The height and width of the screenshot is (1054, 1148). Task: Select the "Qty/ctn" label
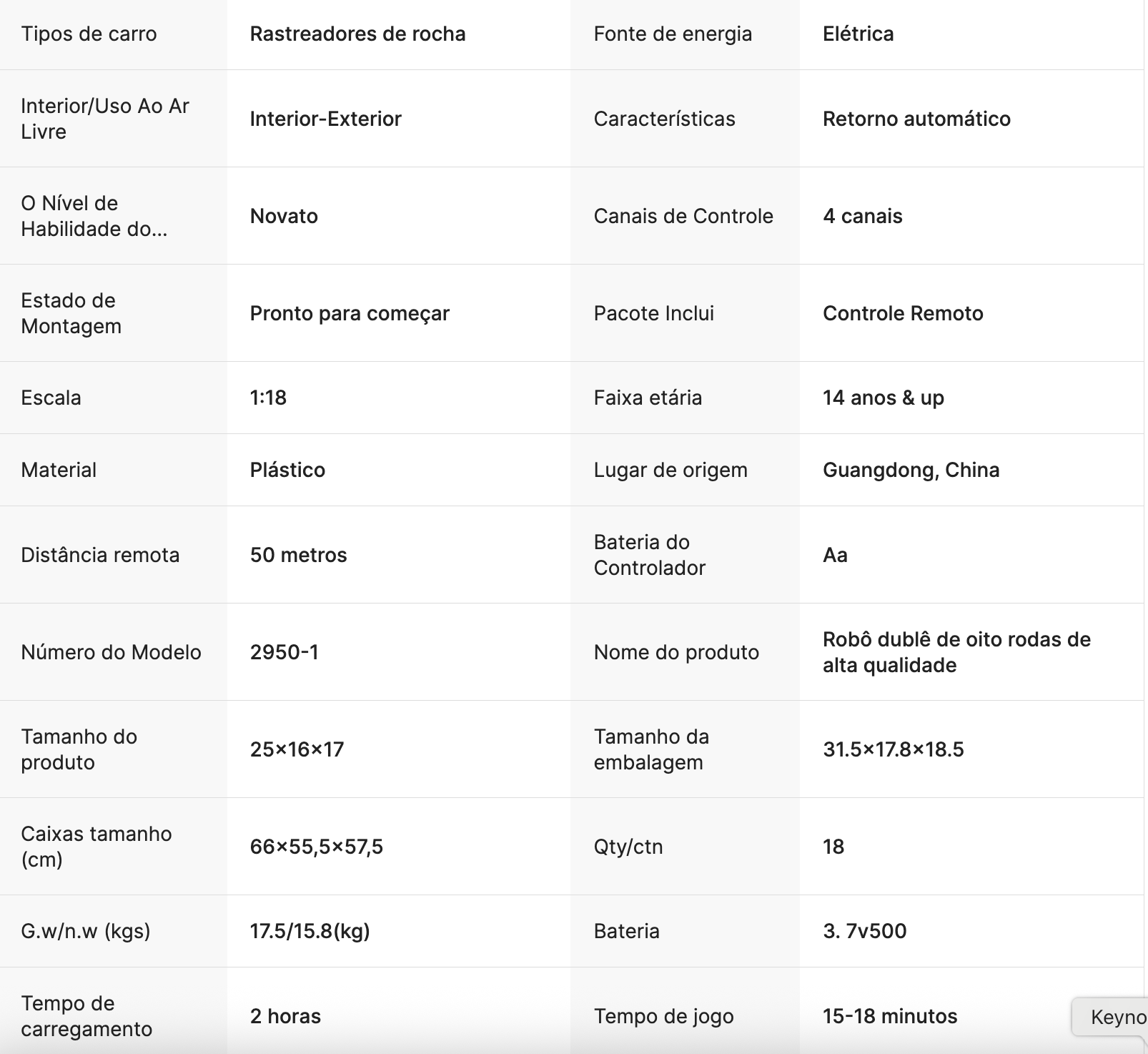point(628,847)
